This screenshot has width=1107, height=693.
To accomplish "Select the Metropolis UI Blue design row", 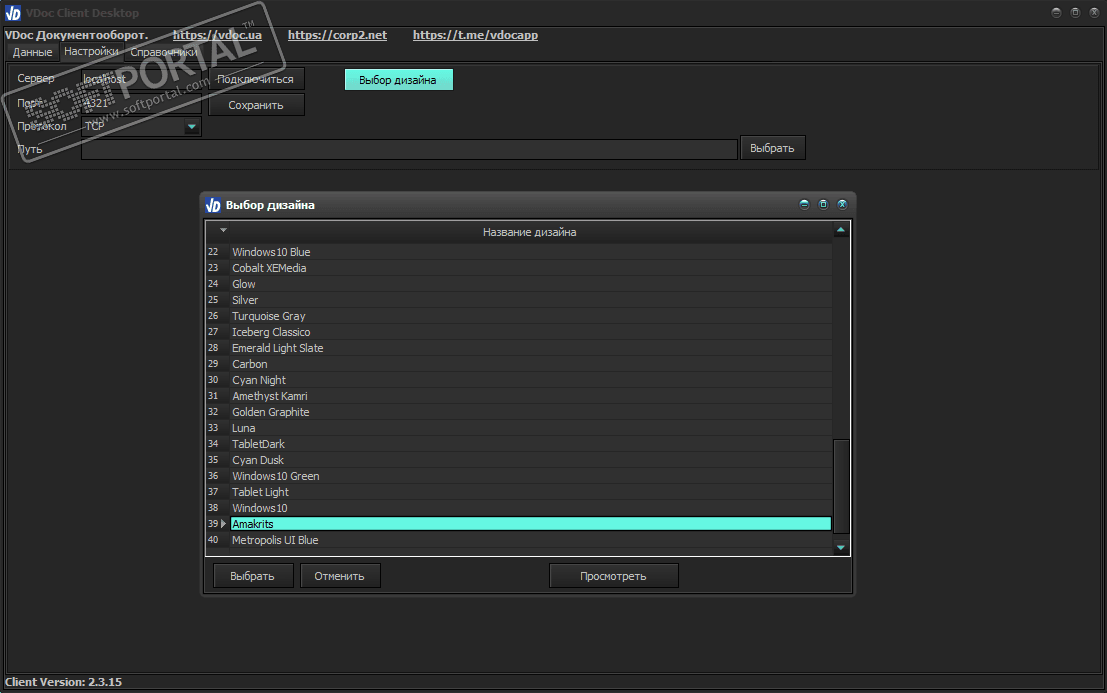I will tap(519, 540).
